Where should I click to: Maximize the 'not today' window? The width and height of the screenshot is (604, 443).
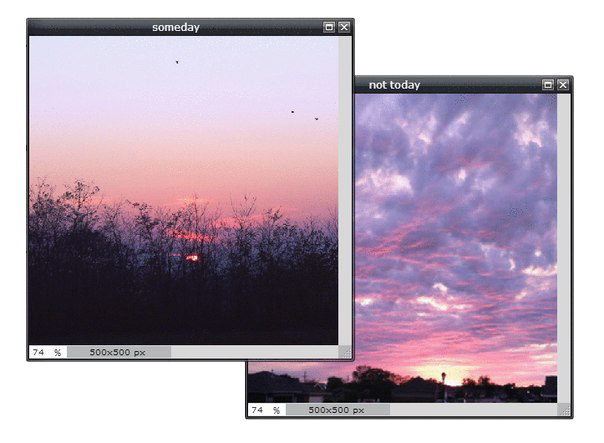(x=547, y=85)
